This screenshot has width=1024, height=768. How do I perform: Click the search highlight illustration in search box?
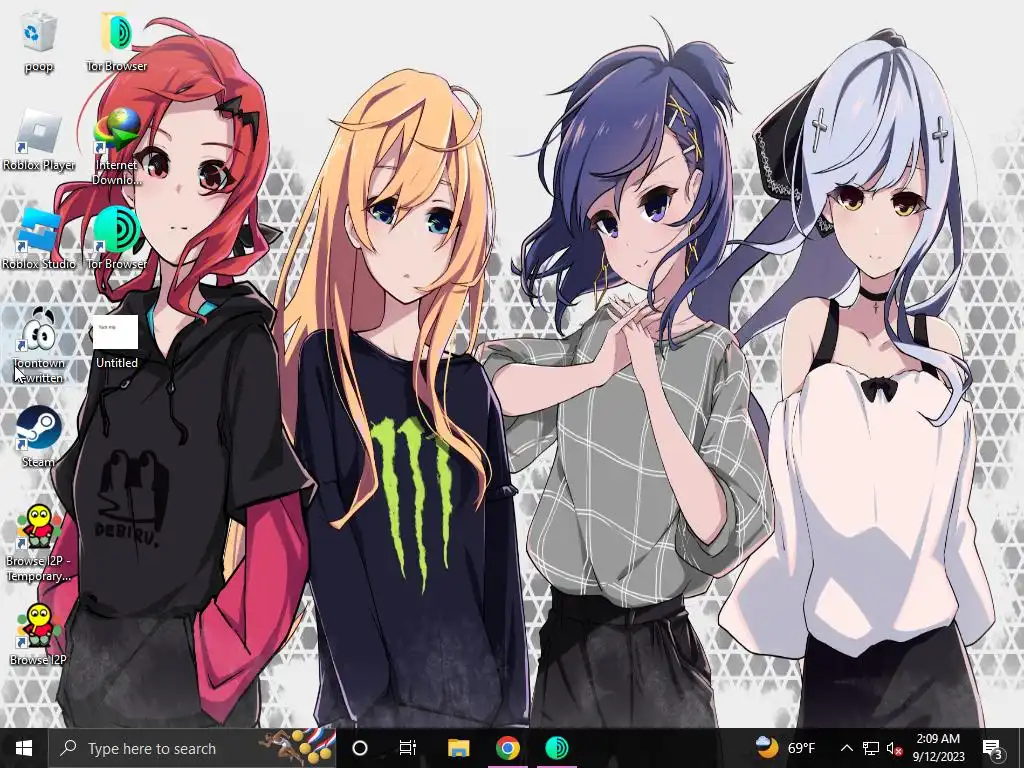point(298,746)
